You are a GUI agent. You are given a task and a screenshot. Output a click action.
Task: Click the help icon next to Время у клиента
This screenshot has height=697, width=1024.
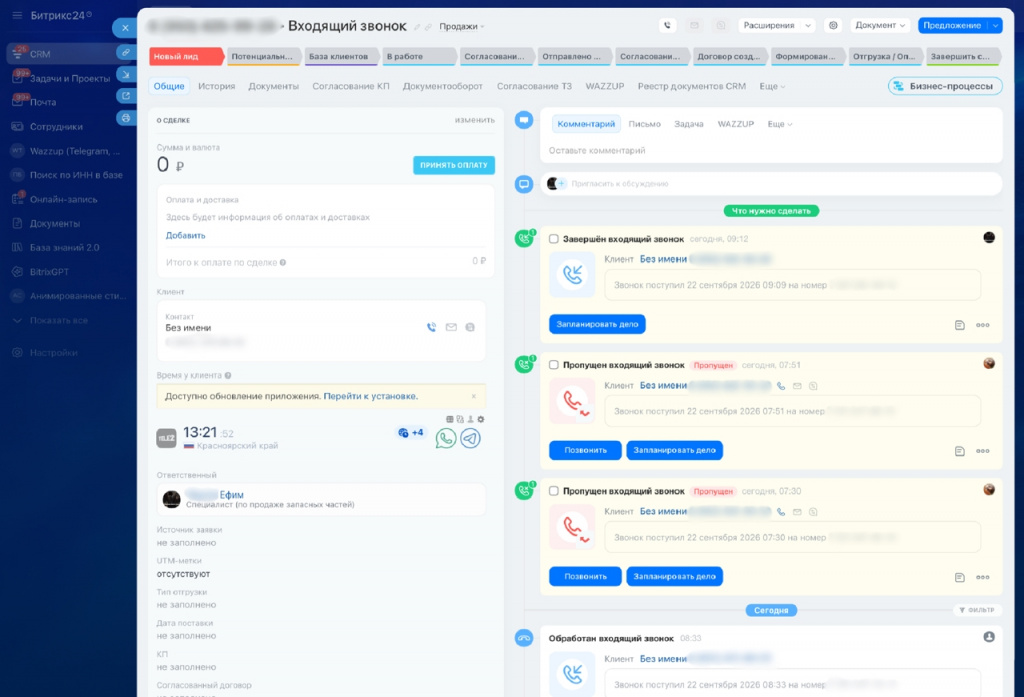pos(228,376)
